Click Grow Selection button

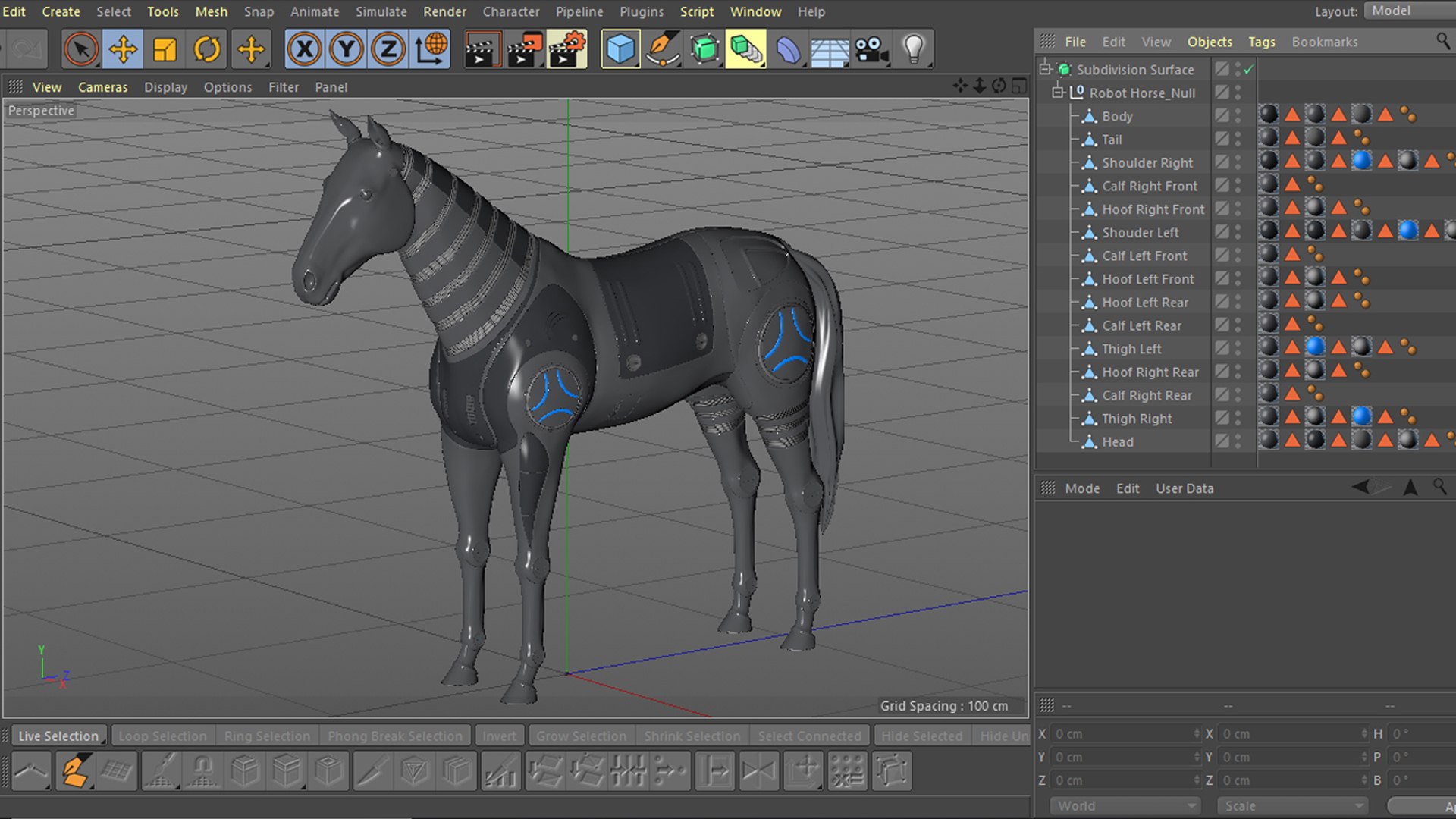(x=582, y=736)
